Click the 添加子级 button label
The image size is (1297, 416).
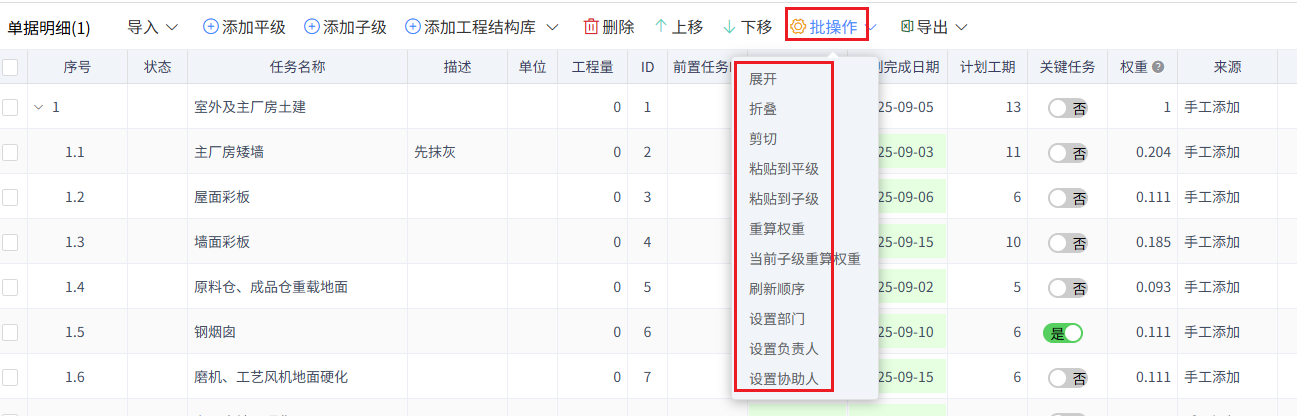tap(355, 27)
